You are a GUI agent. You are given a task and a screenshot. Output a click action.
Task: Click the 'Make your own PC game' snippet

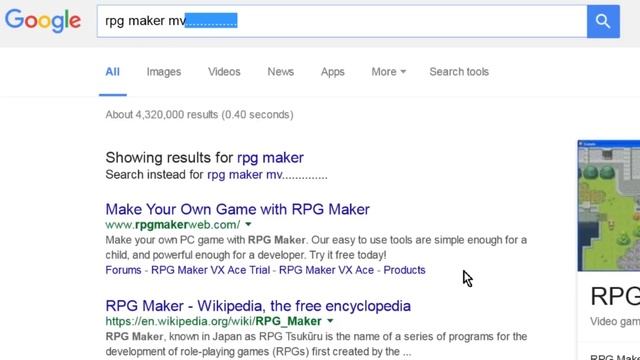click(x=316, y=247)
